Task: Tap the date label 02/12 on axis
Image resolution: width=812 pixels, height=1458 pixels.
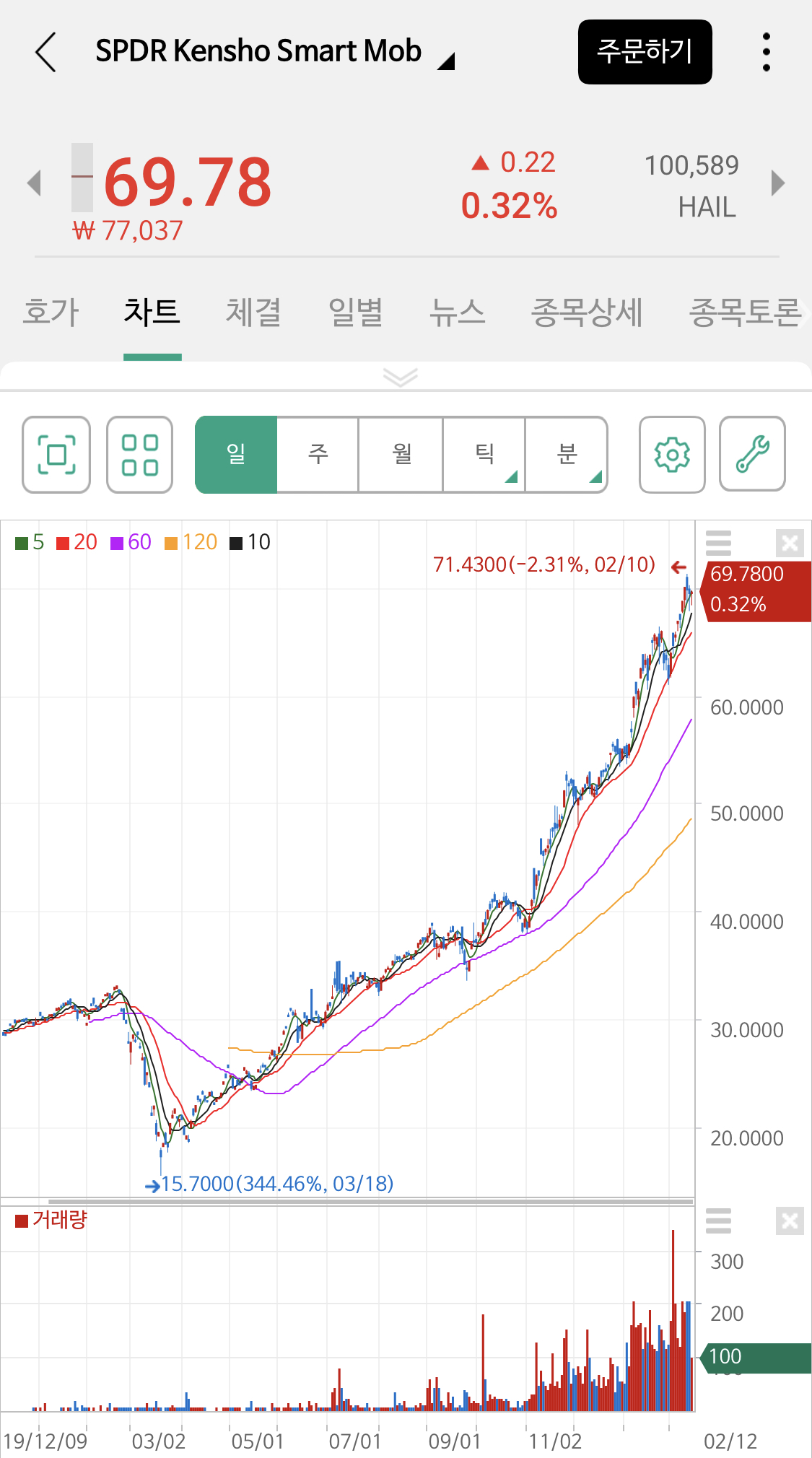Action: tap(730, 1441)
